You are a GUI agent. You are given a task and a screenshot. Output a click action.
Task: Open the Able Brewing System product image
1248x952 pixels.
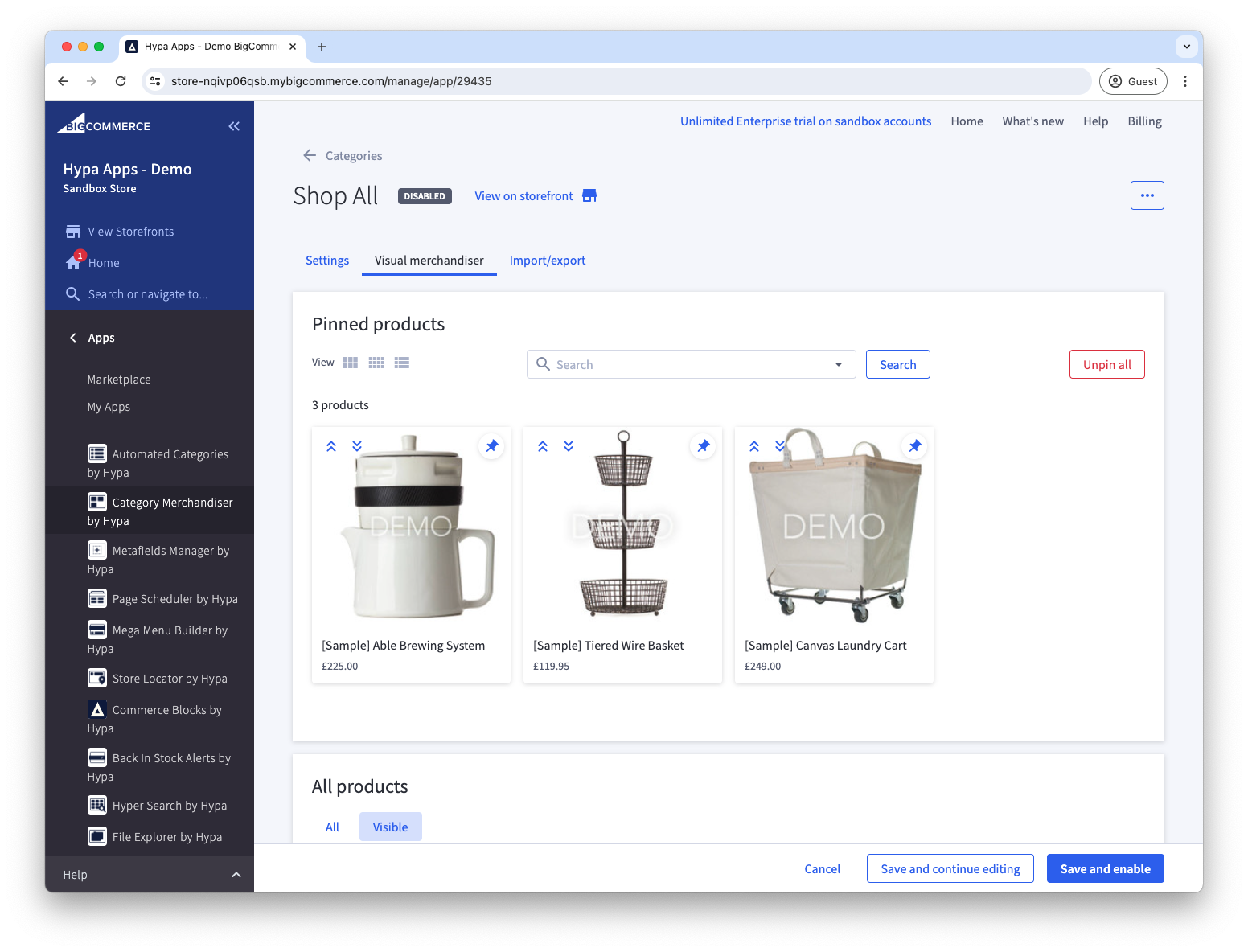point(411,527)
